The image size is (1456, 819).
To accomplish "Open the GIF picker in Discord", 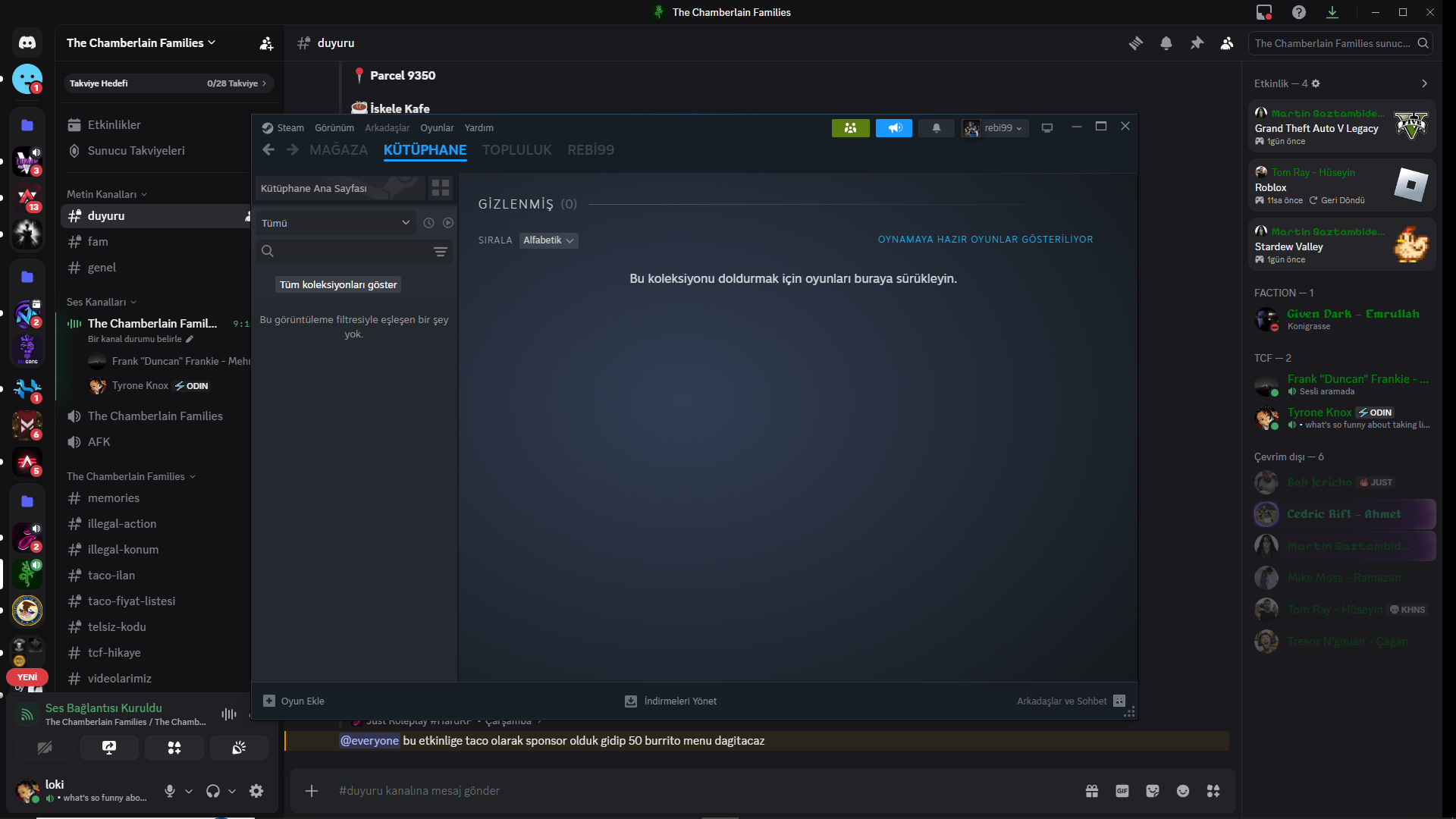I will 1122,791.
